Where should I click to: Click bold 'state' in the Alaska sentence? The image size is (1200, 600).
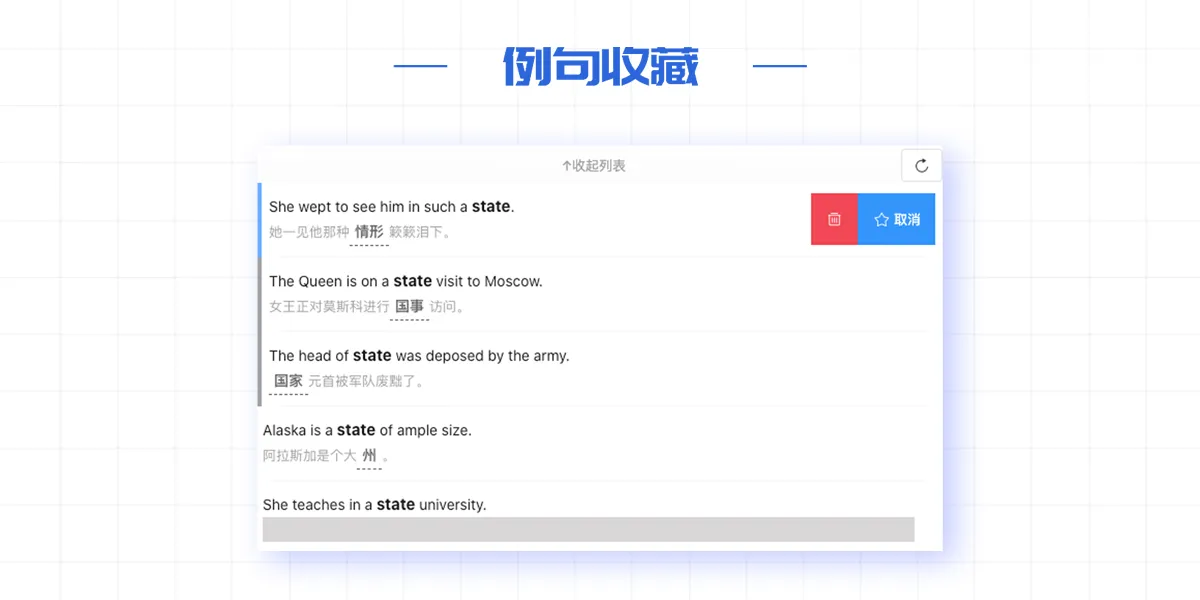click(356, 430)
